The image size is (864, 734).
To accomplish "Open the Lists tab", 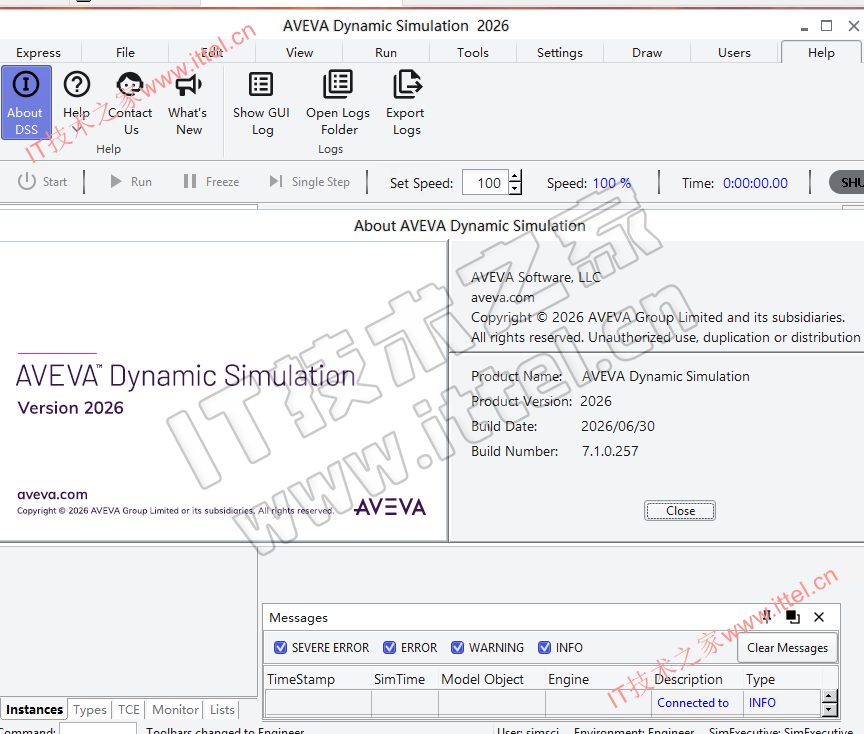I will point(222,710).
